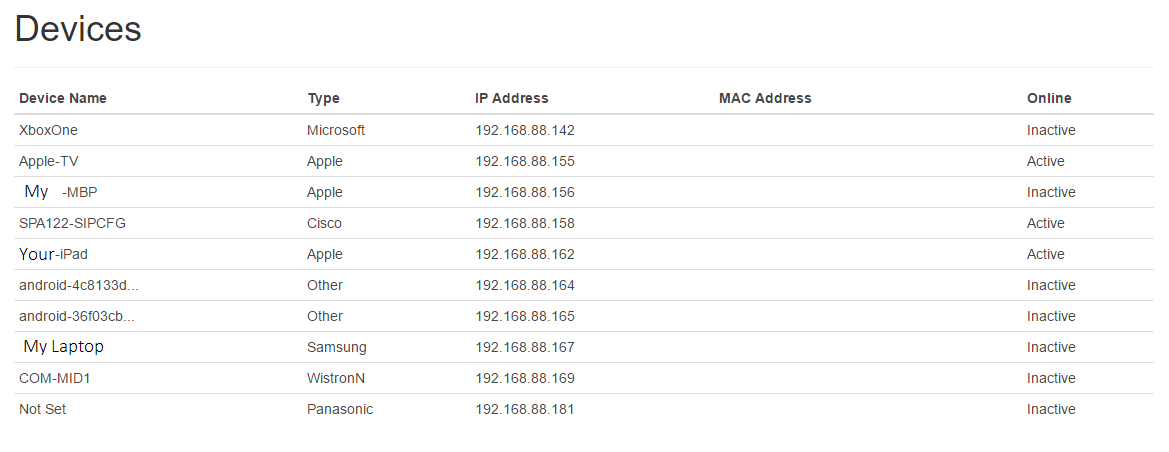This screenshot has width=1169, height=452.
Task: Select the android-4c8133d... device
Action: point(78,285)
